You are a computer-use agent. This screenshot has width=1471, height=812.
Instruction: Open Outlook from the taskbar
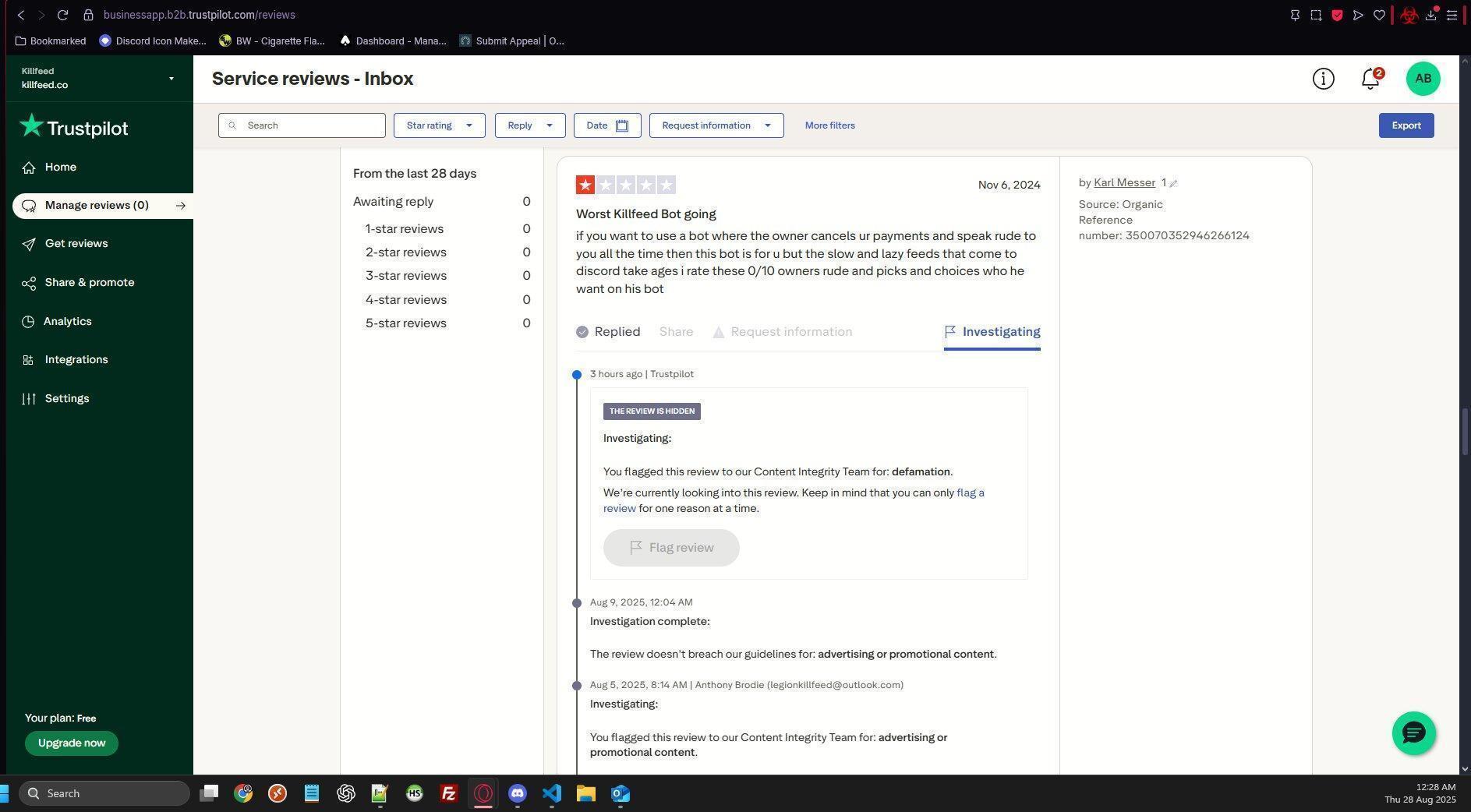click(x=620, y=793)
